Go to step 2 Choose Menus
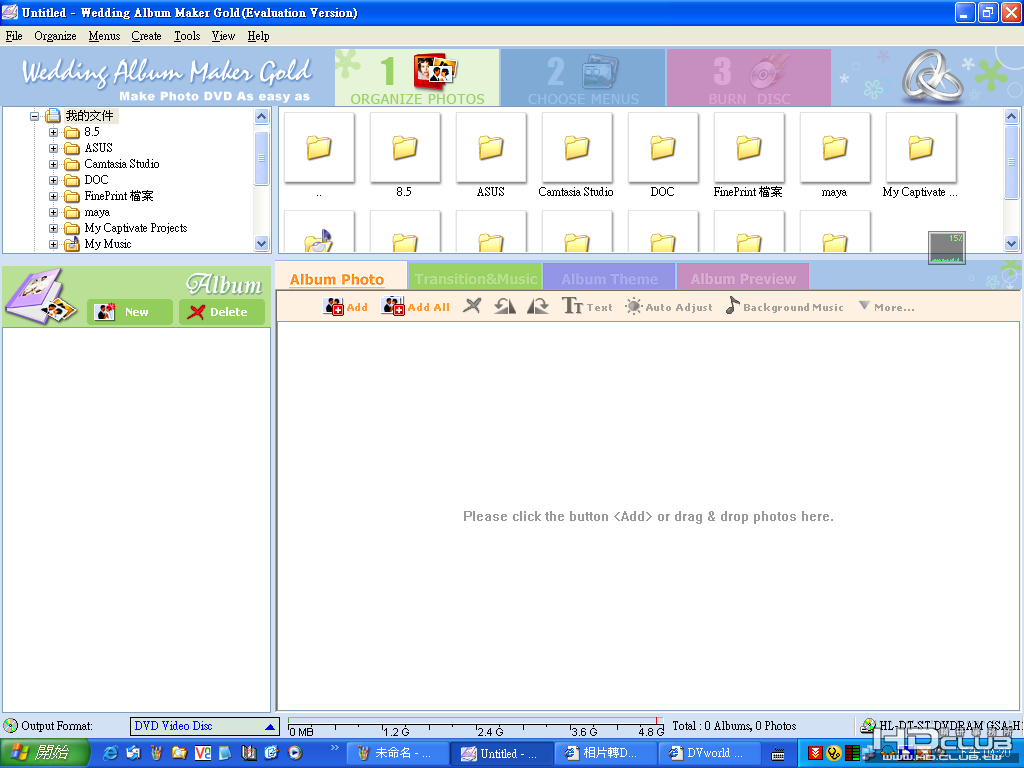The height and width of the screenshot is (768, 1024). pos(583,78)
